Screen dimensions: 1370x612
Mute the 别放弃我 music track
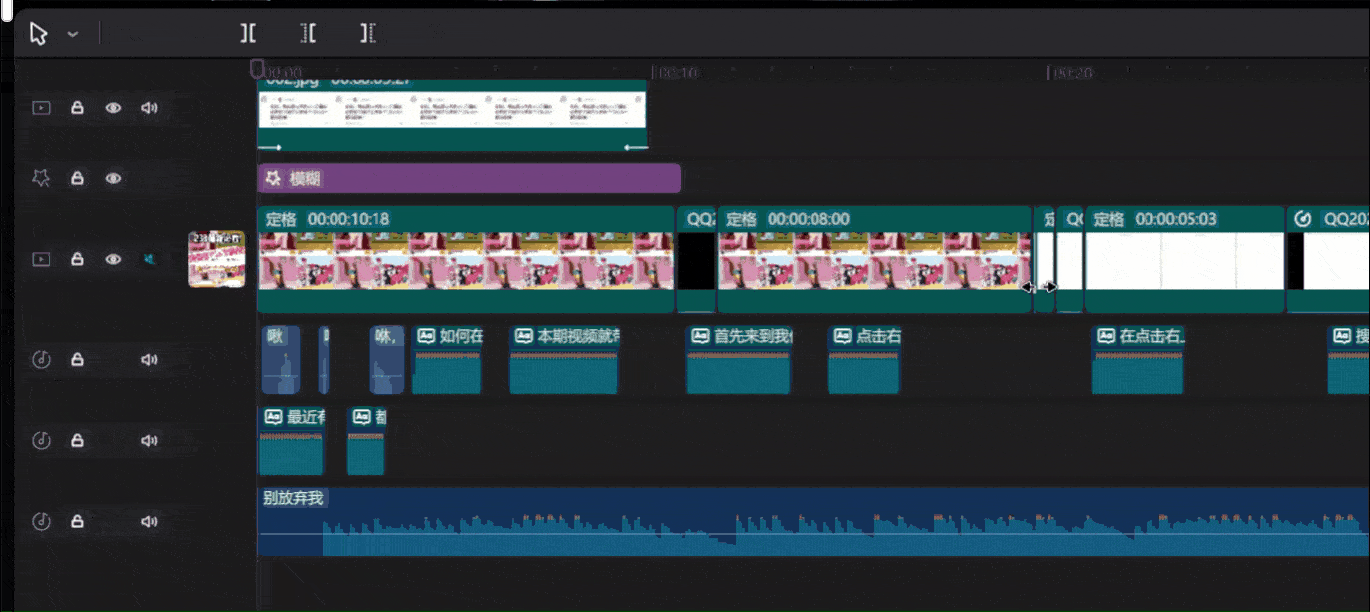(149, 521)
